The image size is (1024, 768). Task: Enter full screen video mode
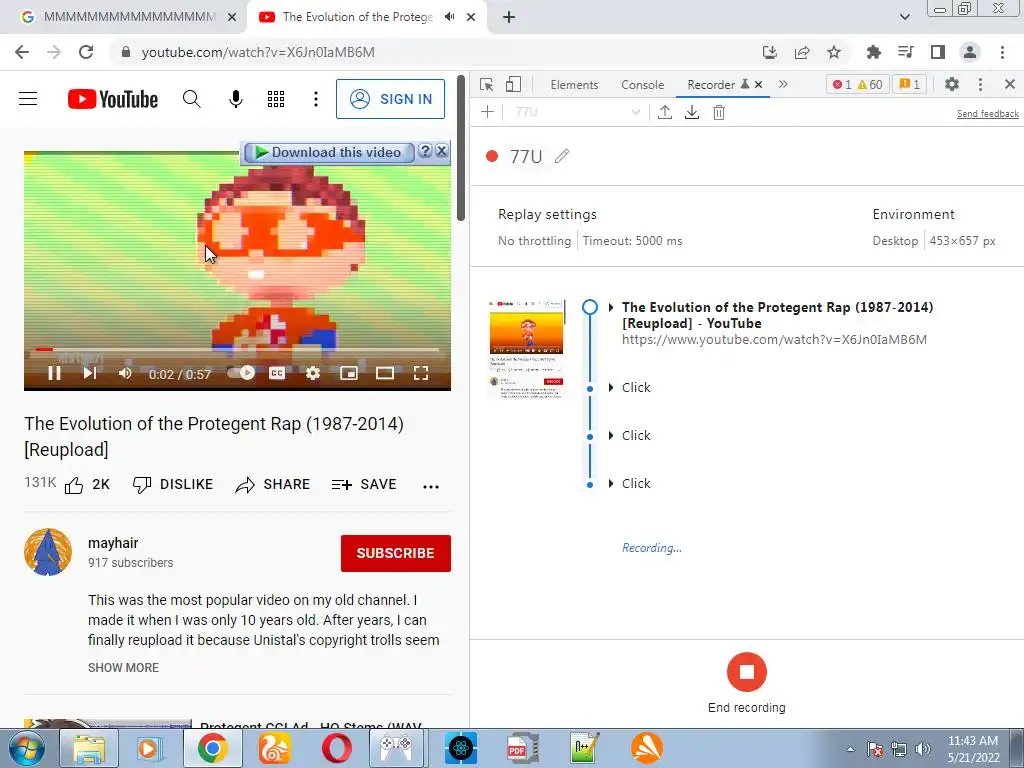pos(421,373)
